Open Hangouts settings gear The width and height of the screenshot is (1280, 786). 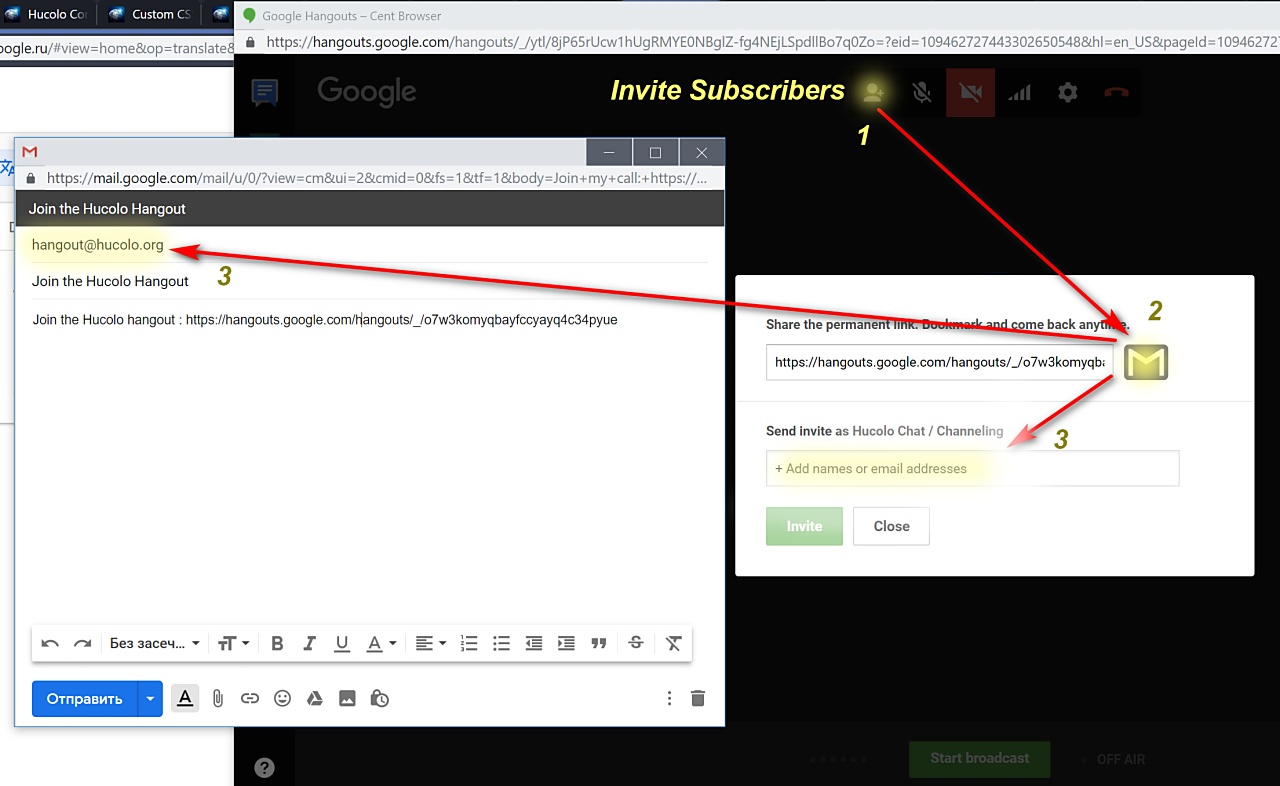click(x=1067, y=93)
